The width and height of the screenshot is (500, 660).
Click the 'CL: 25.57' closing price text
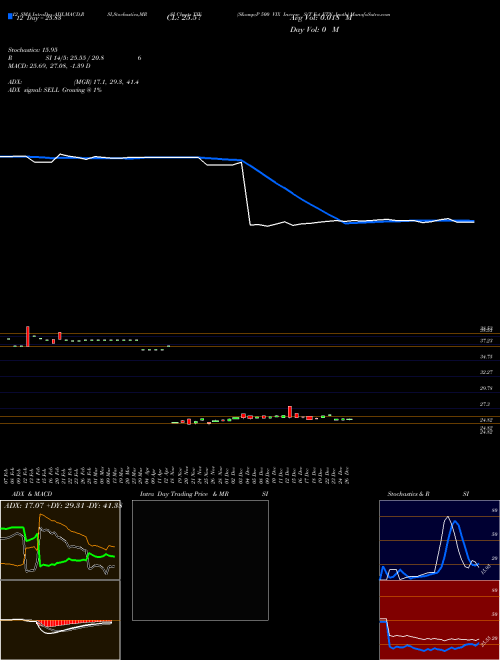184,18
